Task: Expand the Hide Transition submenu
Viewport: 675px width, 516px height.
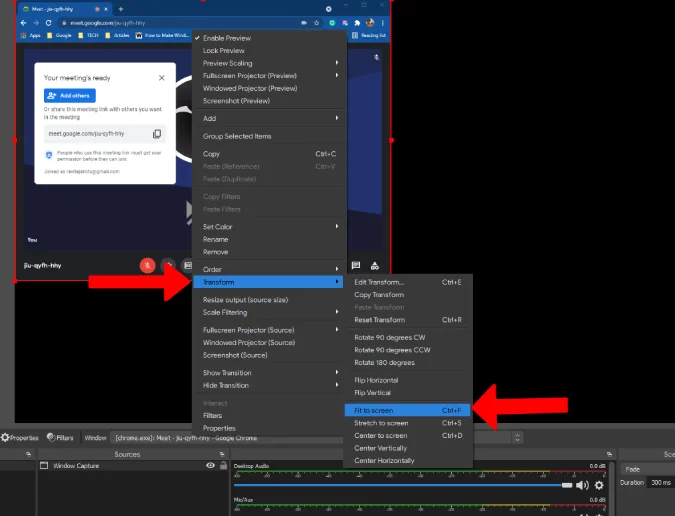Action: click(x=269, y=385)
